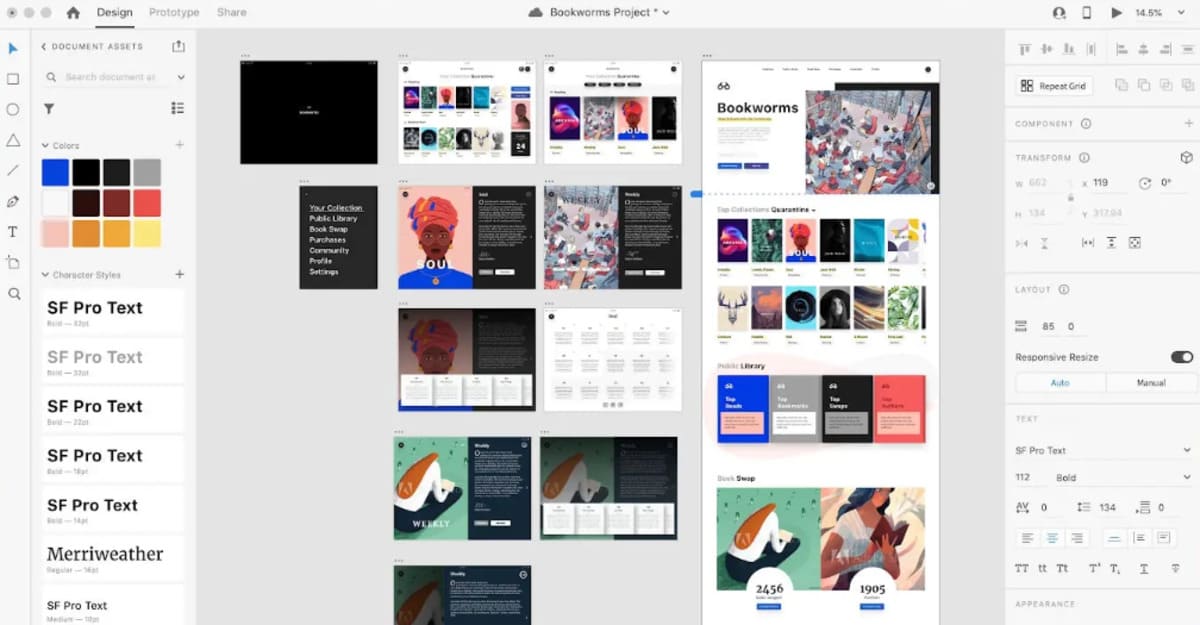Open the mobile device preview icon

pos(1087,13)
